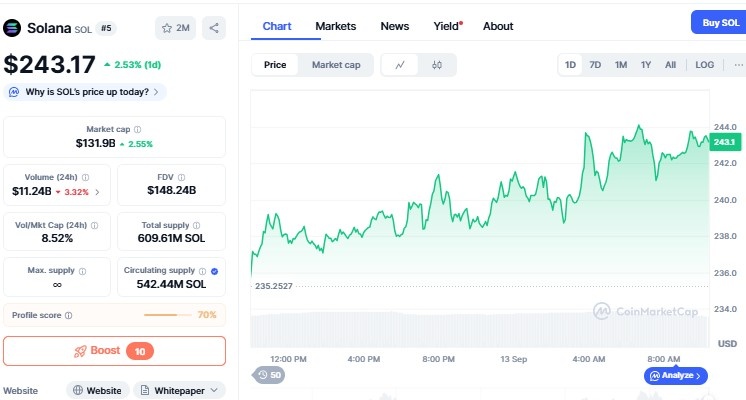The width and height of the screenshot is (746, 400).
Task: Click the 13 Sep date axis label
Action: pos(513,359)
